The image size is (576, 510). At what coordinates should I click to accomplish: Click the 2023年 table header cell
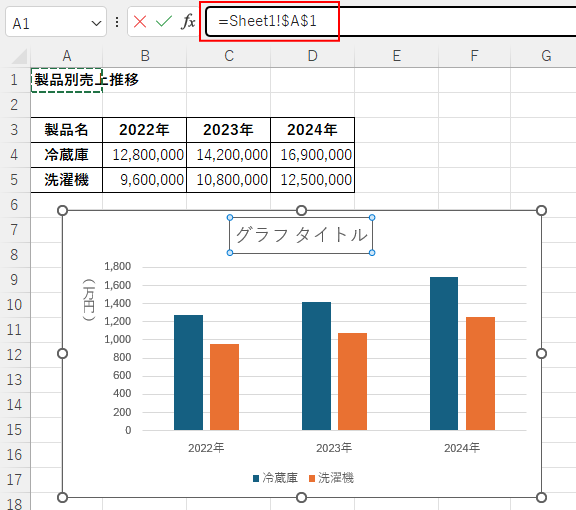click(228, 130)
